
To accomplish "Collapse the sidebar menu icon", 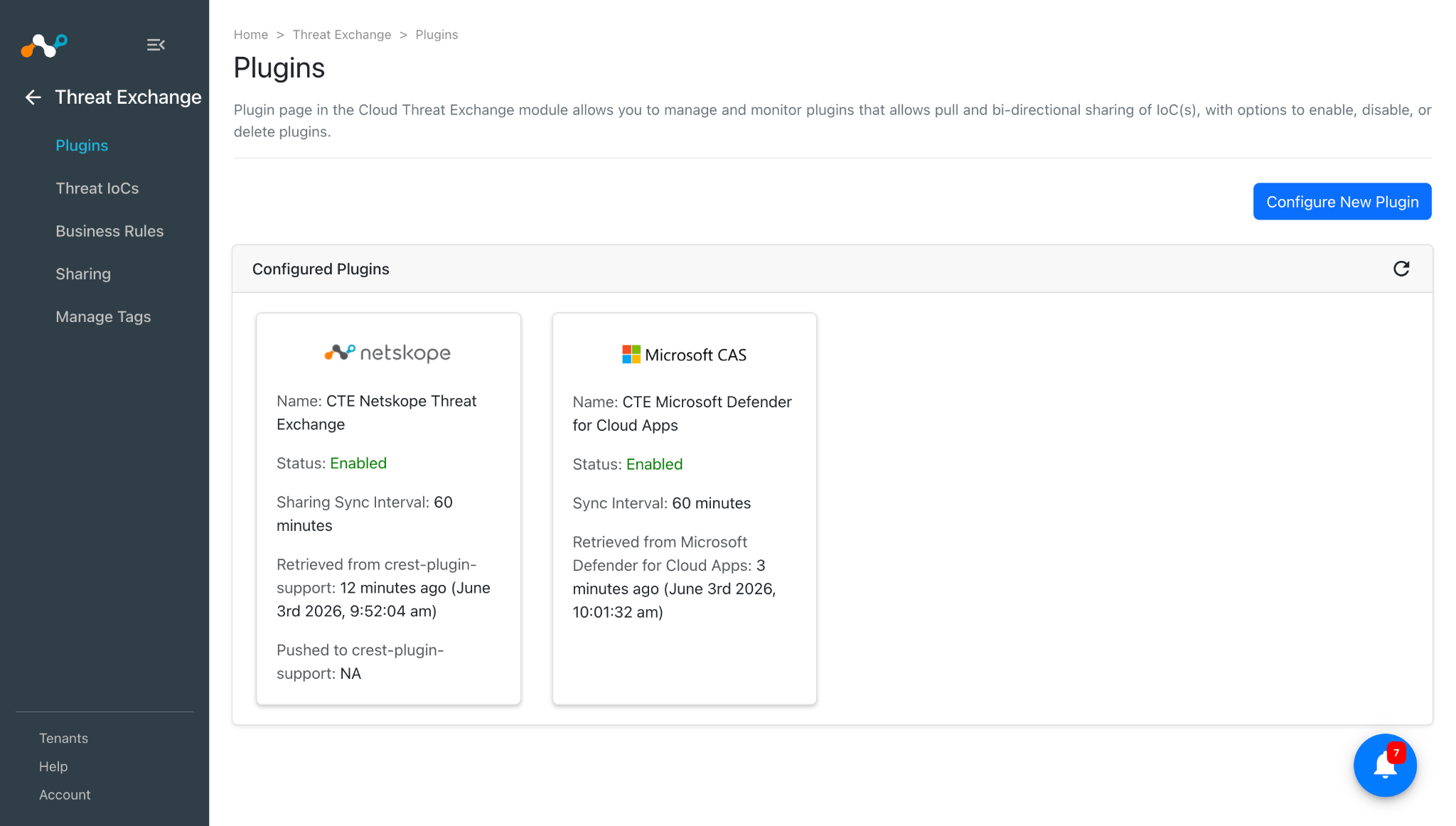I will tap(156, 45).
